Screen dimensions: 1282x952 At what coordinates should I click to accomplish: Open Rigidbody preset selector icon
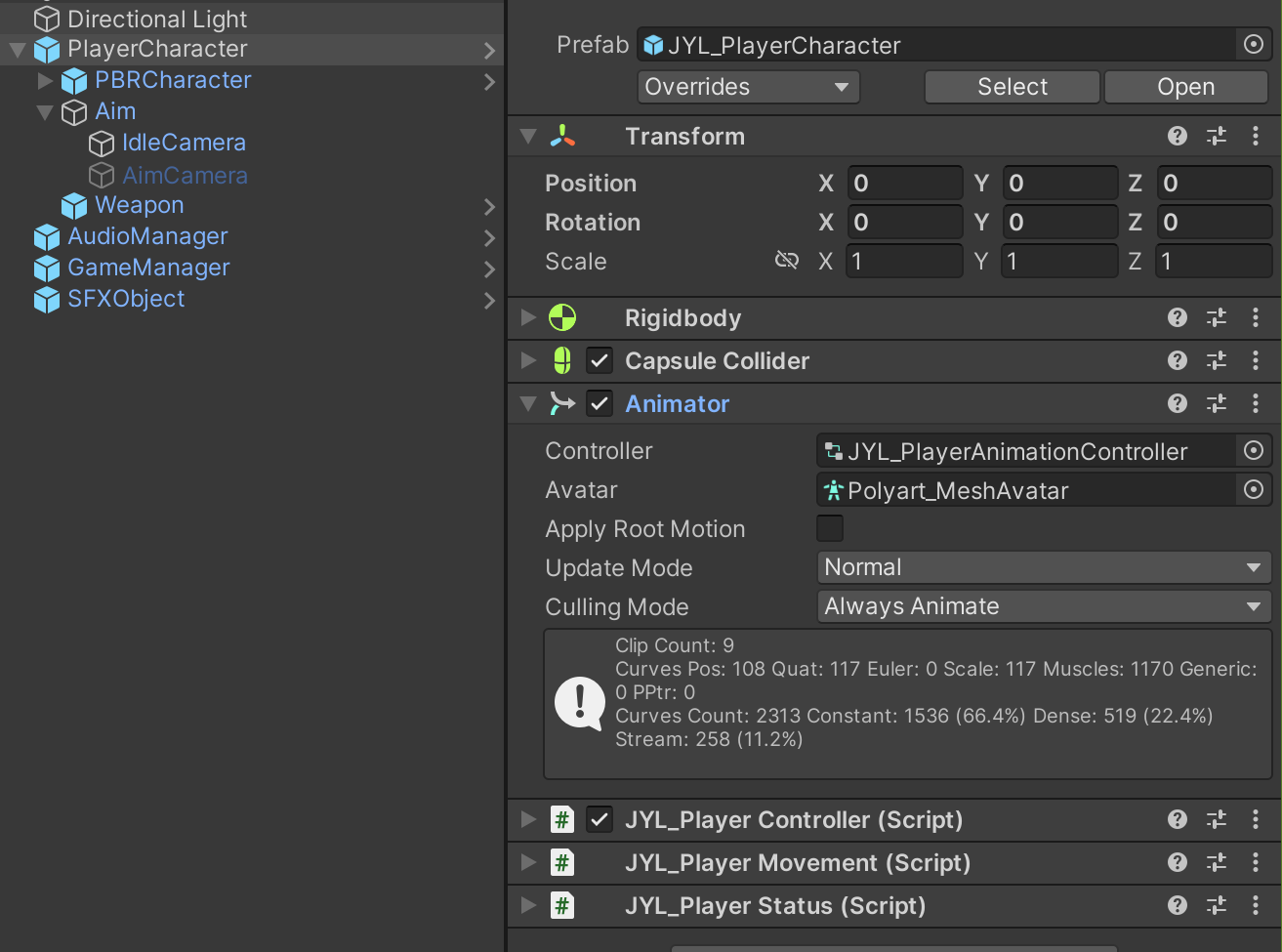pos(1217,317)
